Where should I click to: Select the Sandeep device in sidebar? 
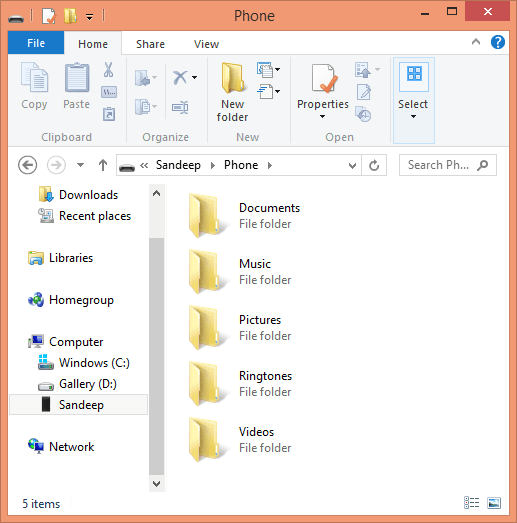[78, 405]
